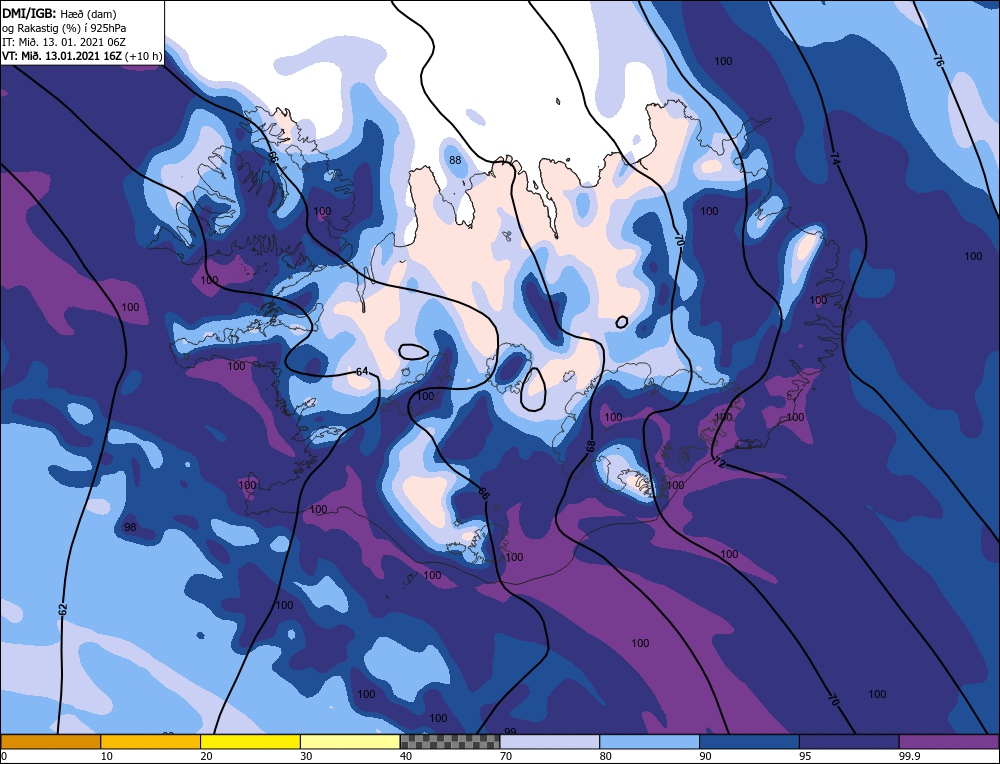Click the '(+10 h)' forecast offset text

coord(143,56)
